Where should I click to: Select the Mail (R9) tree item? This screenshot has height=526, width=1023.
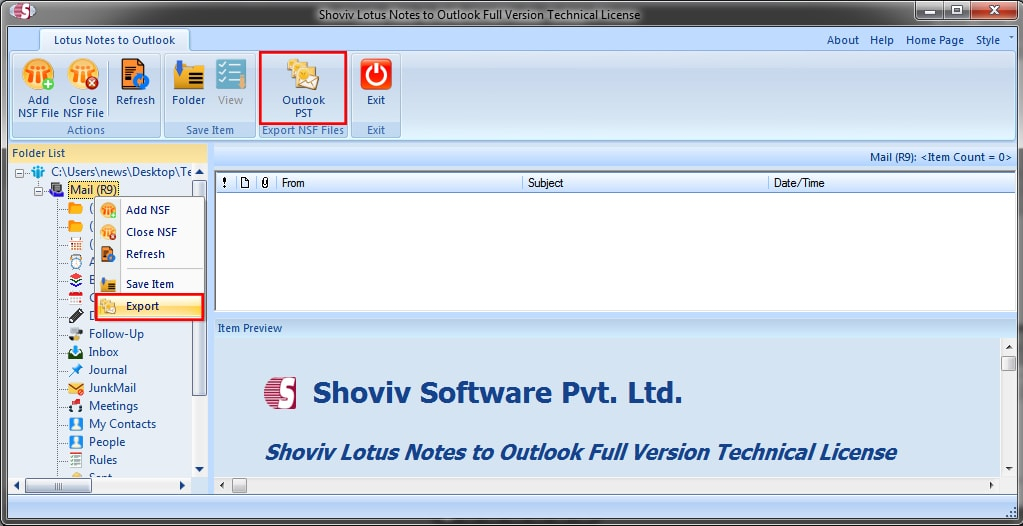(93, 189)
